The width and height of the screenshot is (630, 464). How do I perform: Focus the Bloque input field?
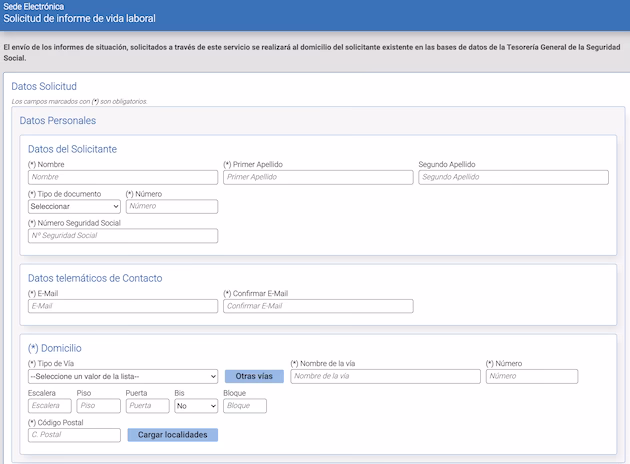244,406
